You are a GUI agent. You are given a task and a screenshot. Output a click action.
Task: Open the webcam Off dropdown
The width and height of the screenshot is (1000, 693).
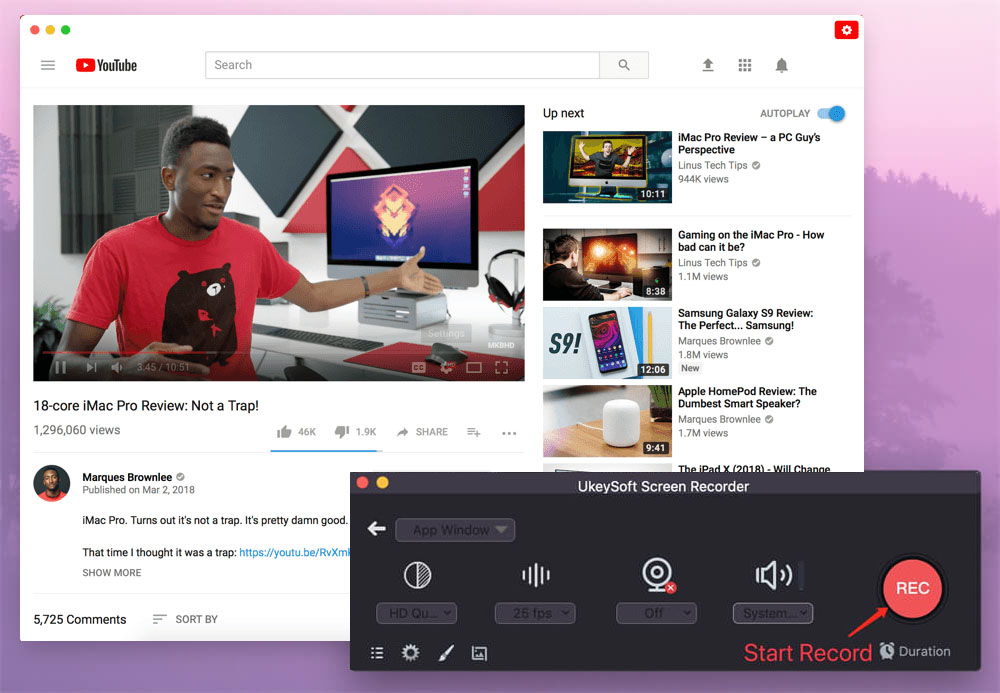656,613
